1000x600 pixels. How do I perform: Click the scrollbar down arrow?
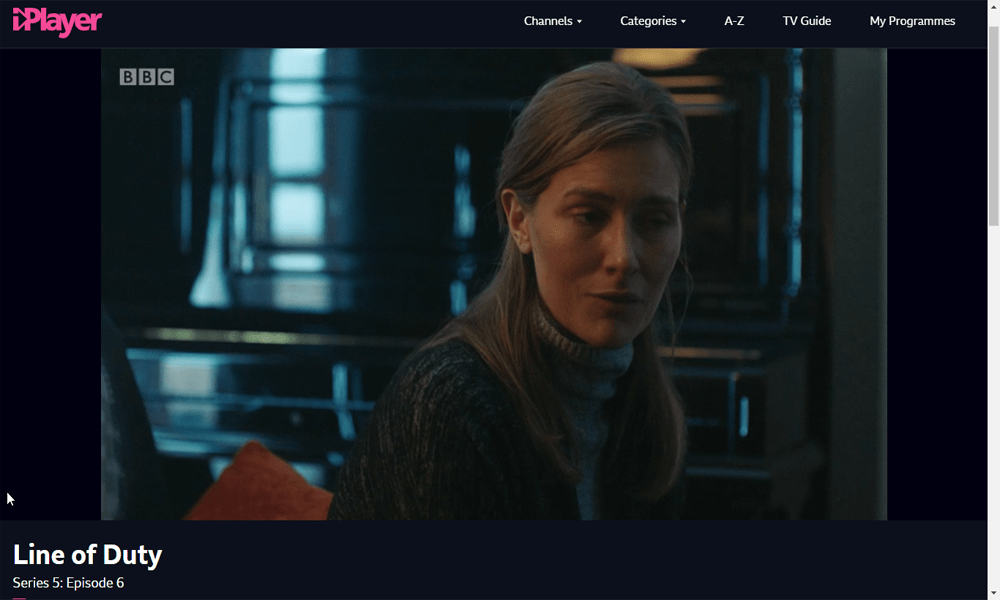pos(994,594)
